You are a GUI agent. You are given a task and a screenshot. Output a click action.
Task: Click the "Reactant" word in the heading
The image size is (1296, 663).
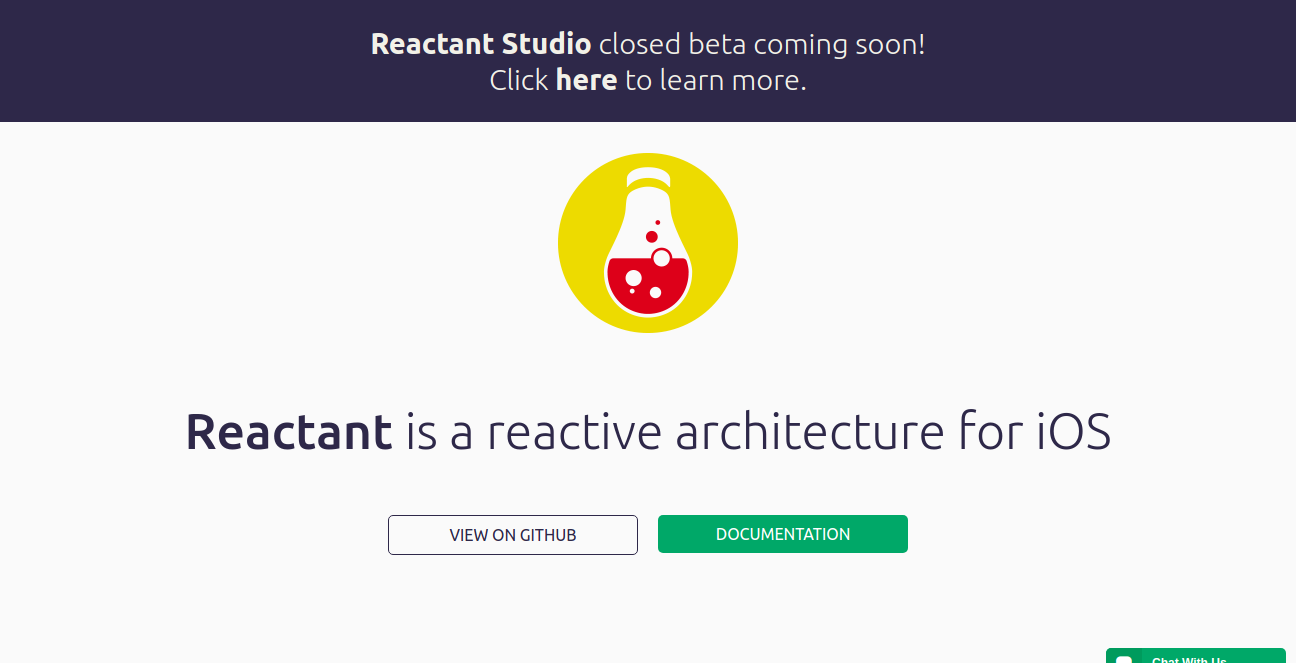pyautogui.click(x=289, y=432)
